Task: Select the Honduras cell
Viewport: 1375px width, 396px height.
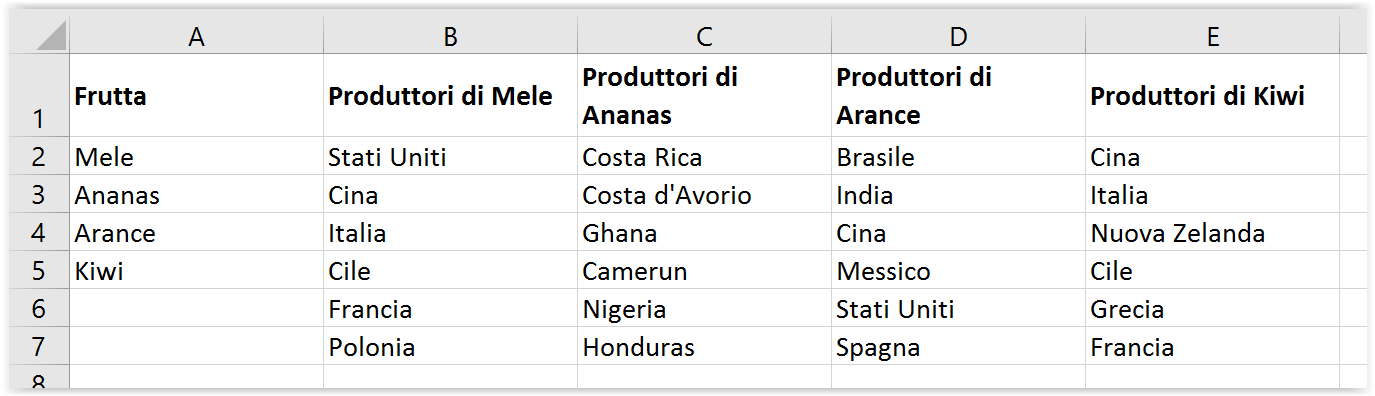Action: click(705, 347)
